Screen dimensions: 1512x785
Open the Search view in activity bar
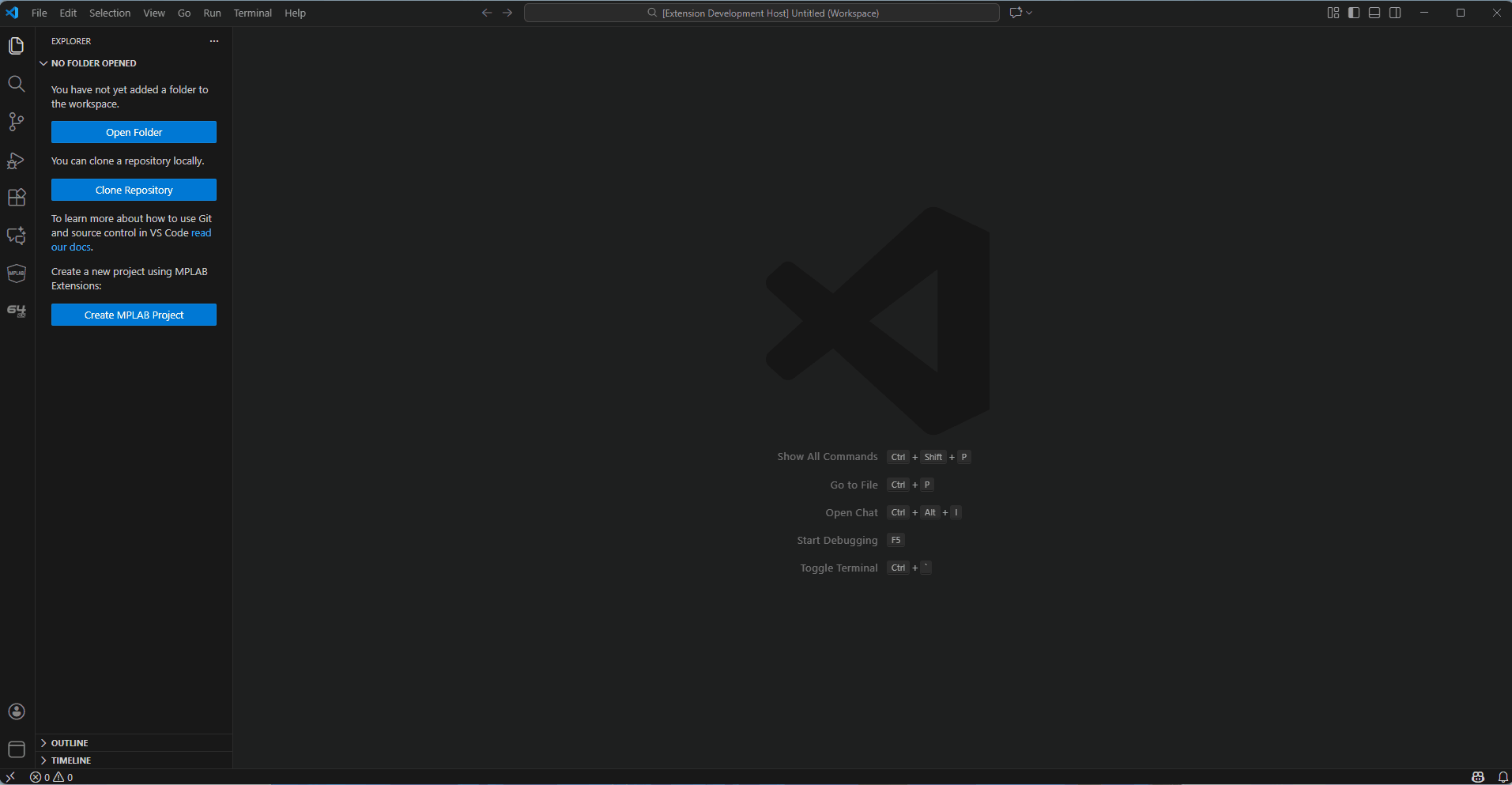(16, 84)
